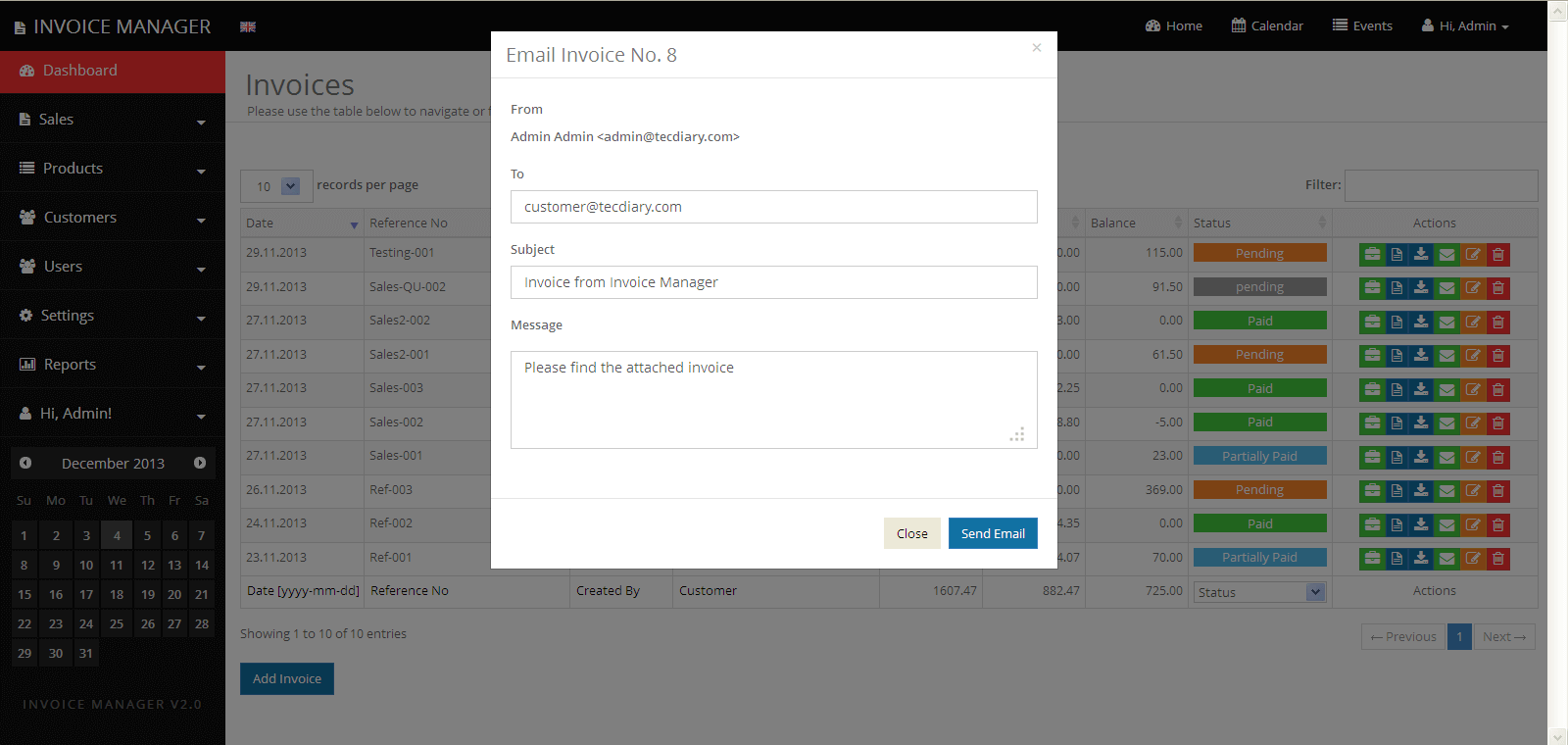Select December 4 in the sidebar calendar
The width and height of the screenshot is (1568, 745).
click(117, 535)
